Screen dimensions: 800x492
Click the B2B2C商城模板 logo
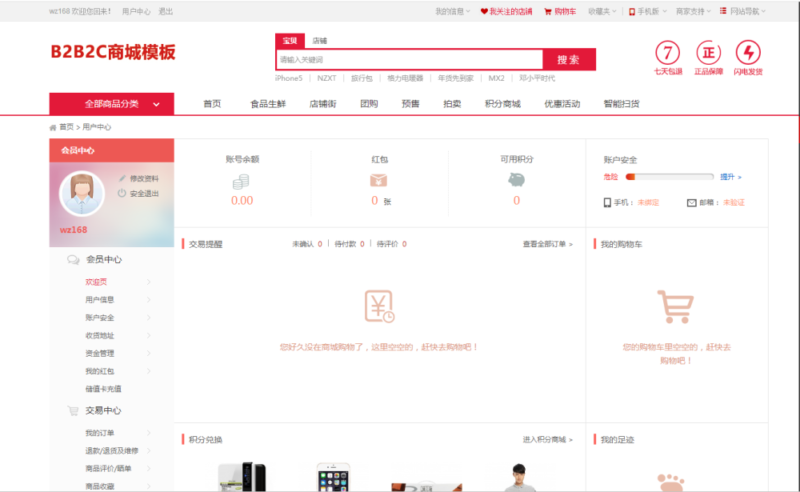click(x=113, y=52)
